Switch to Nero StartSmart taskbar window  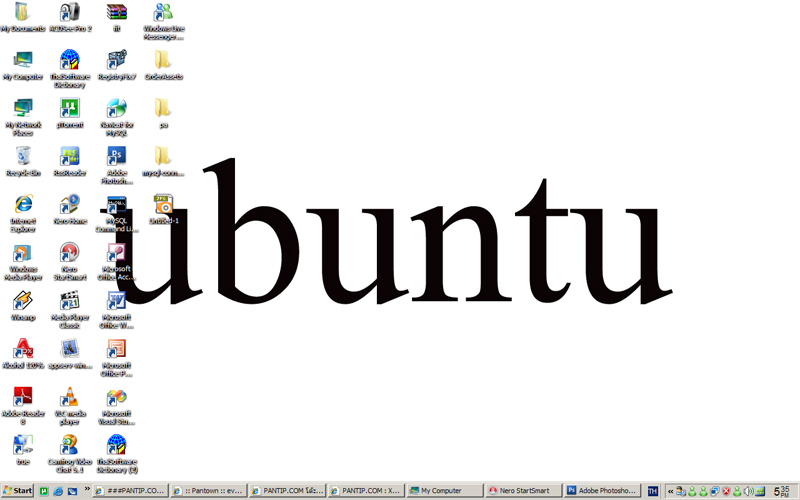(x=523, y=491)
